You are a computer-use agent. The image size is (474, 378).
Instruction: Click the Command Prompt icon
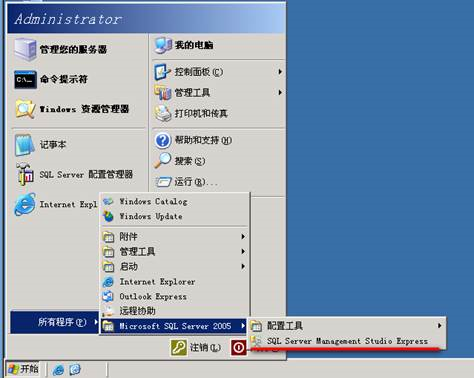25,79
